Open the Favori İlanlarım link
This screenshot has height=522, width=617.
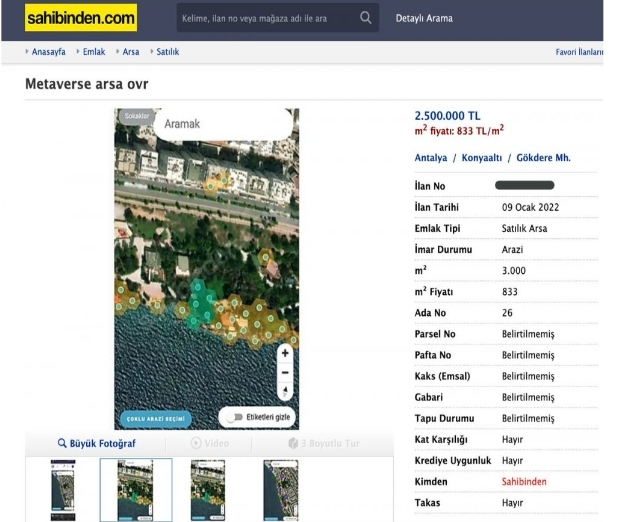pos(579,51)
